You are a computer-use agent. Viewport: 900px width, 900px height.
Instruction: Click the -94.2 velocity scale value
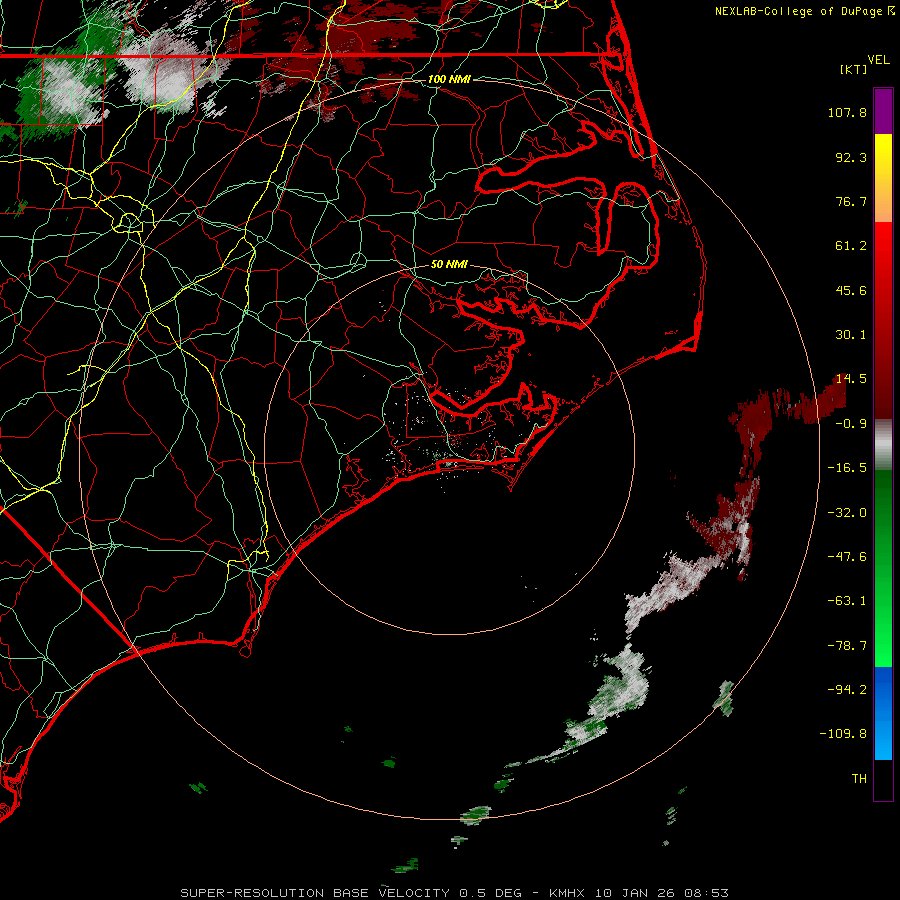(x=847, y=689)
